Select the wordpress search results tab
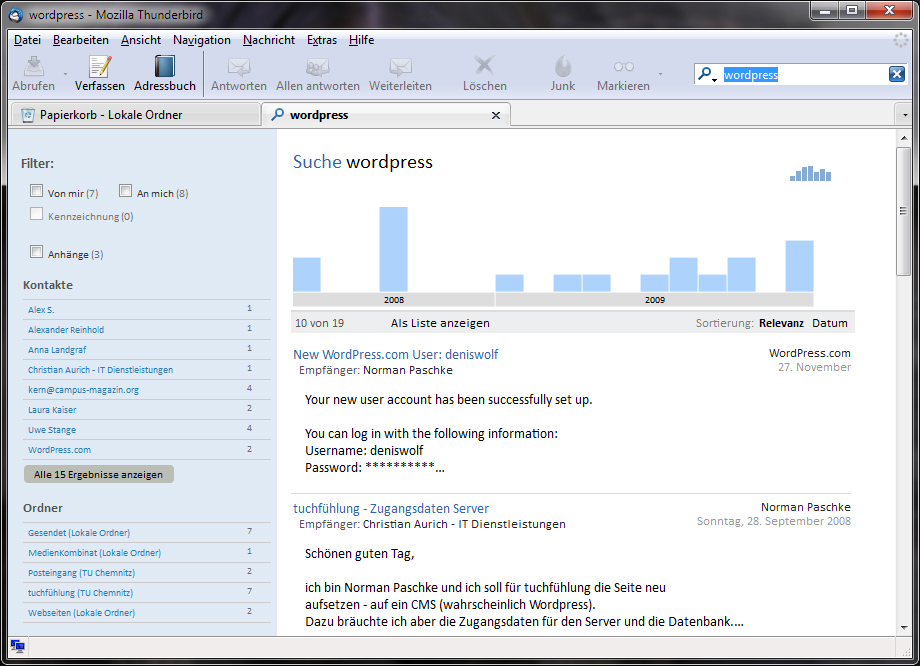 pos(385,115)
